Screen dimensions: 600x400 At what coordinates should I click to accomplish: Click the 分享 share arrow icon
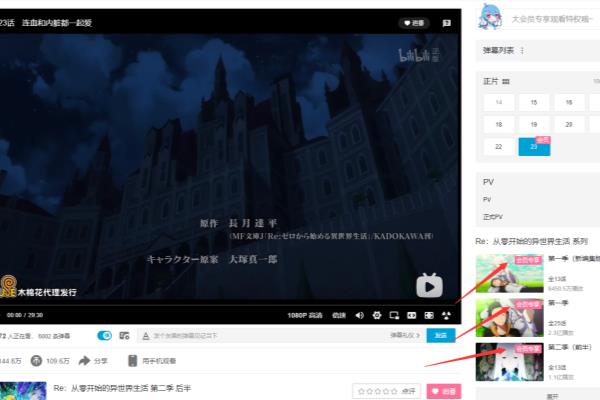pyautogui.click(x=84, y=361)
